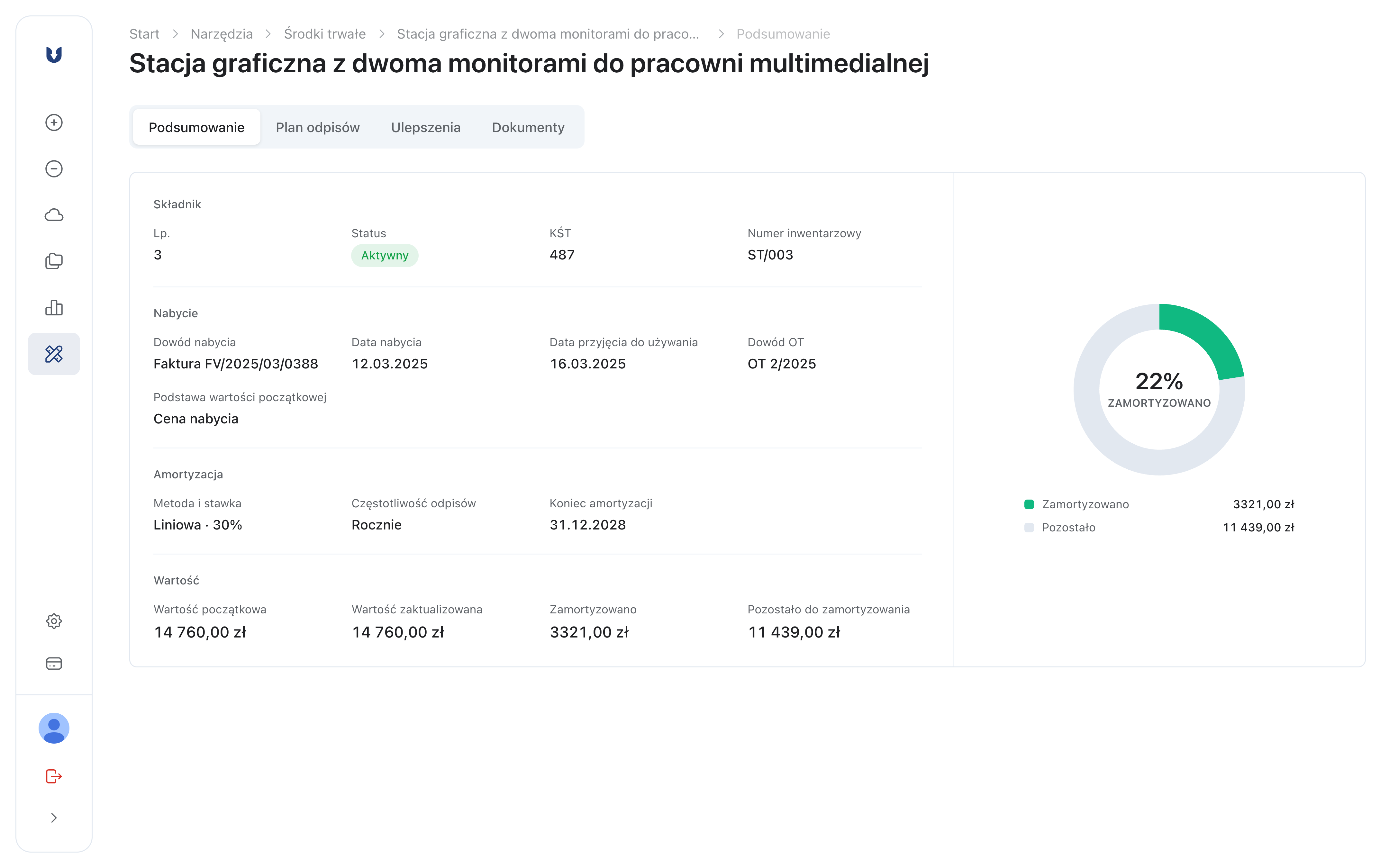Click the Cena nabycia value
This screenshot has height=868, width=1389.
click(x=196, y=419)
